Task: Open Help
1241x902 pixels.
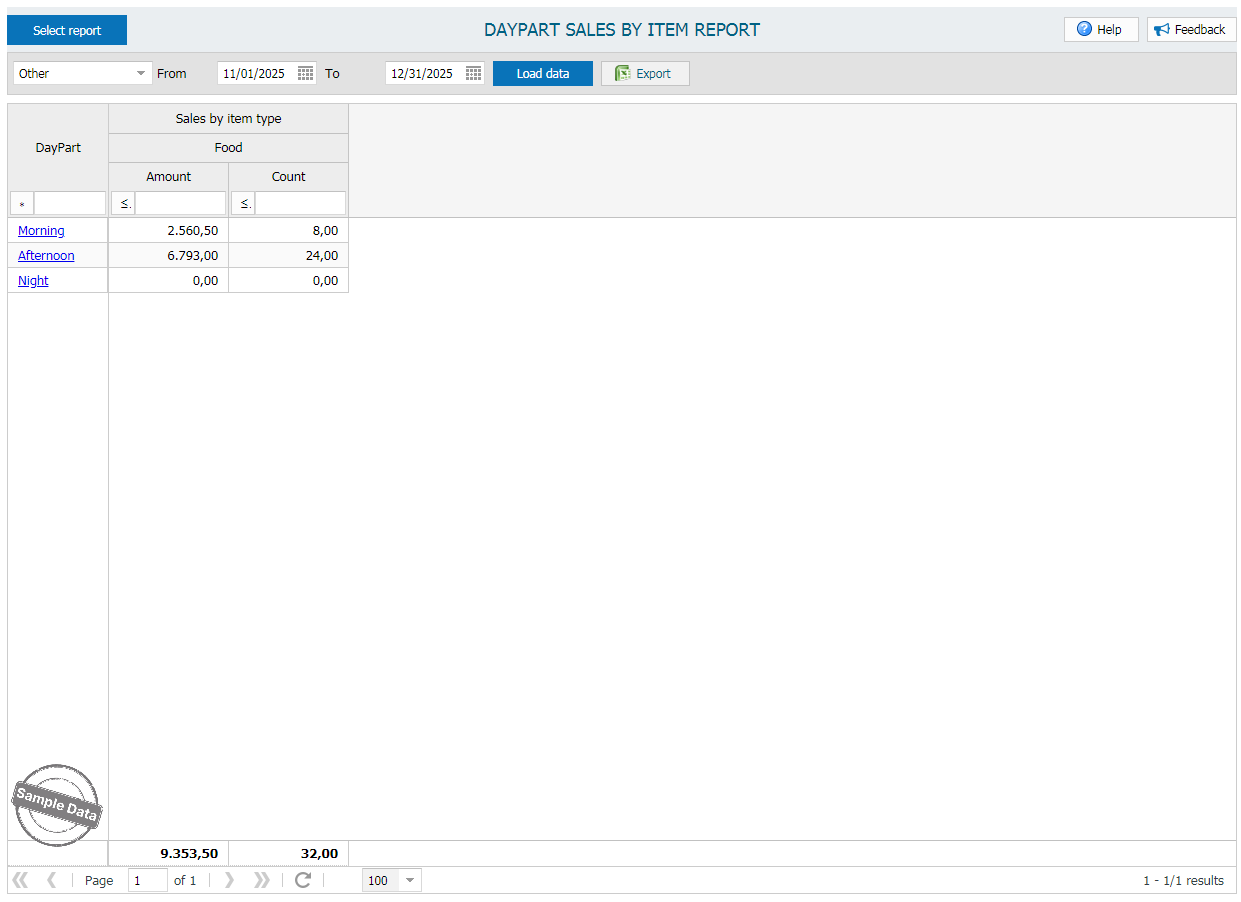Action: [1100, 30]
